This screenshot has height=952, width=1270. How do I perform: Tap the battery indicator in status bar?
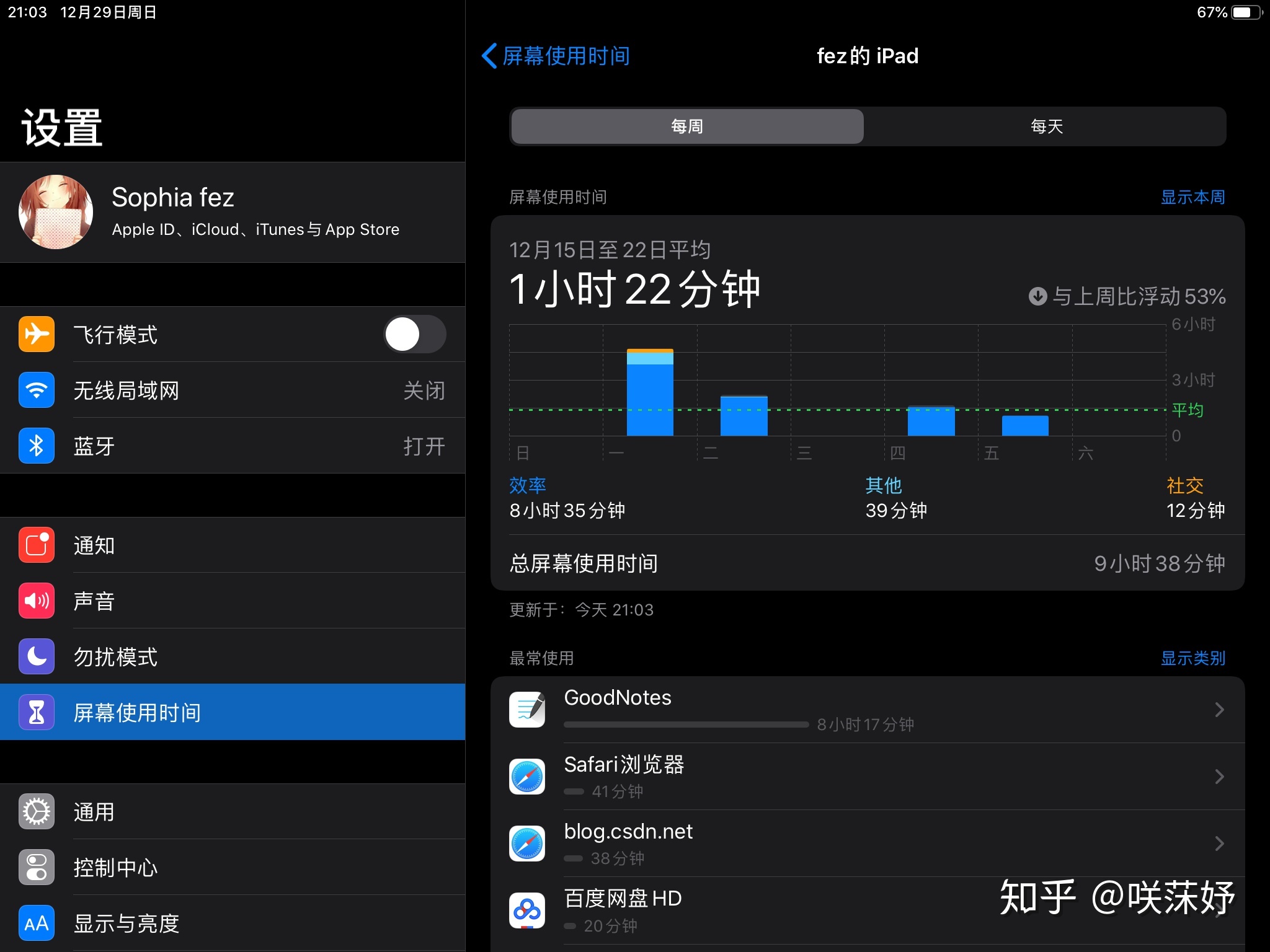click(1247, 12)
